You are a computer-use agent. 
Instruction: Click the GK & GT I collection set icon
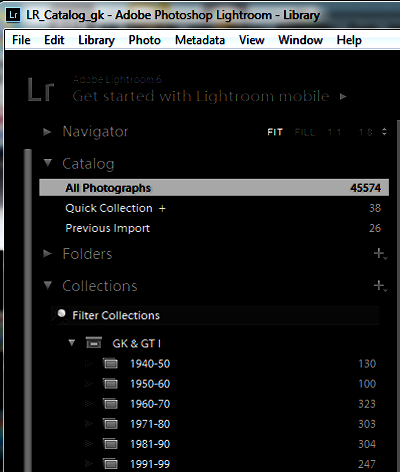tap(94, 343)
